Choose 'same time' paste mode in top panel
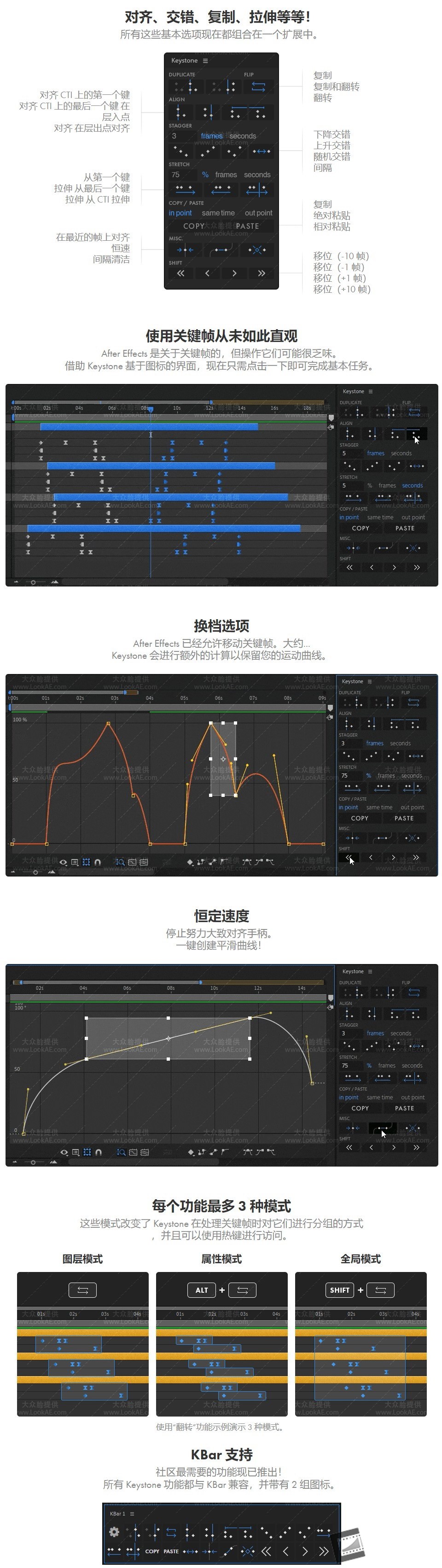This screenshot has height=1568, width=442. pyautogui.click(x=218, y=213)
